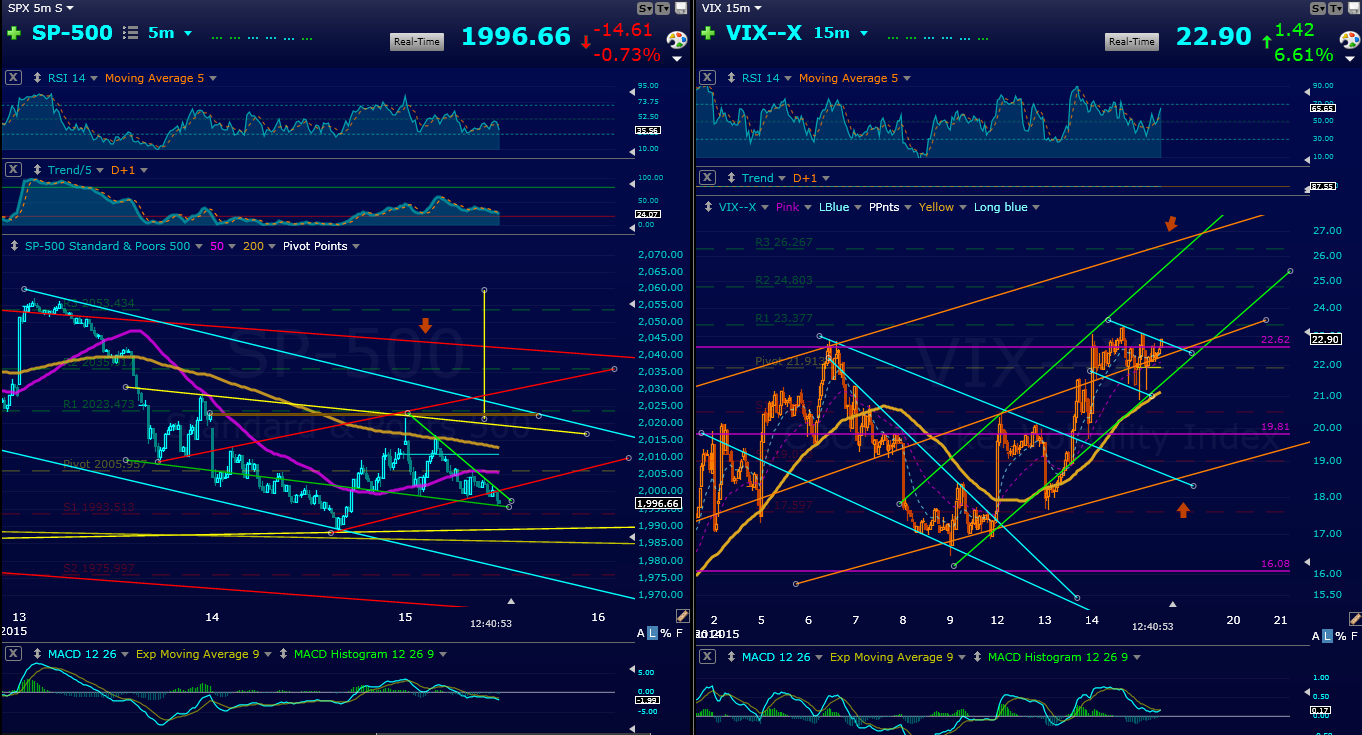Click the 1996.66 price label on SPX price axis

(658, 504)
